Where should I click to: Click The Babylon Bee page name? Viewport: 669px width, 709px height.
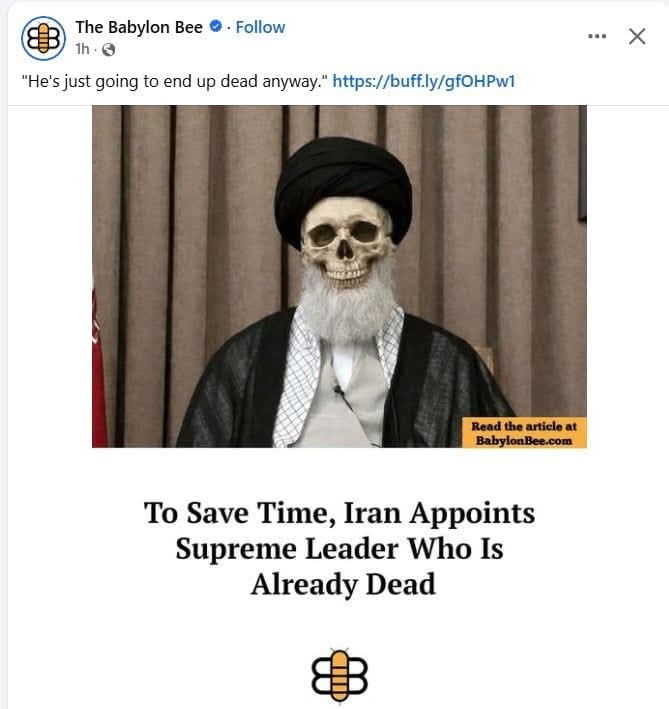tap(139, 27)
